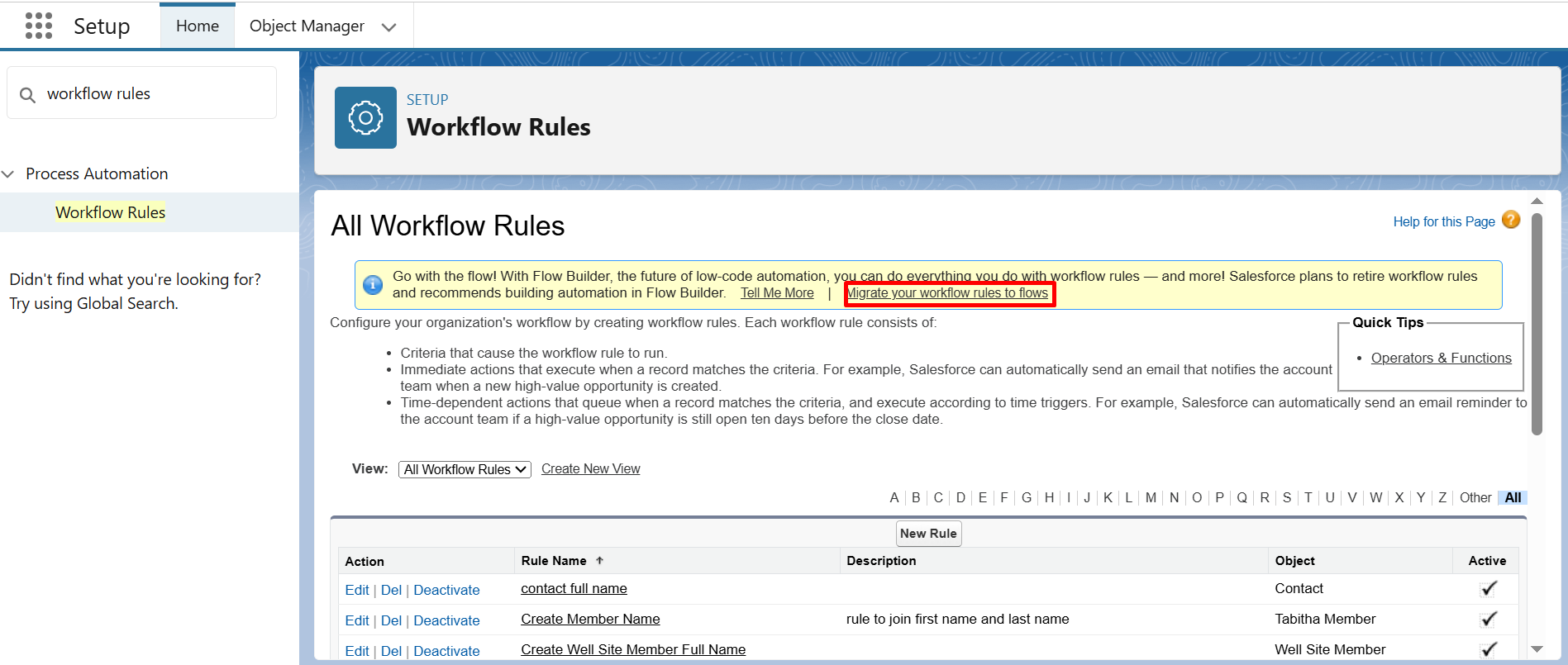Click the Object column header
The image size is (1568, 665).
point(1294,561)
